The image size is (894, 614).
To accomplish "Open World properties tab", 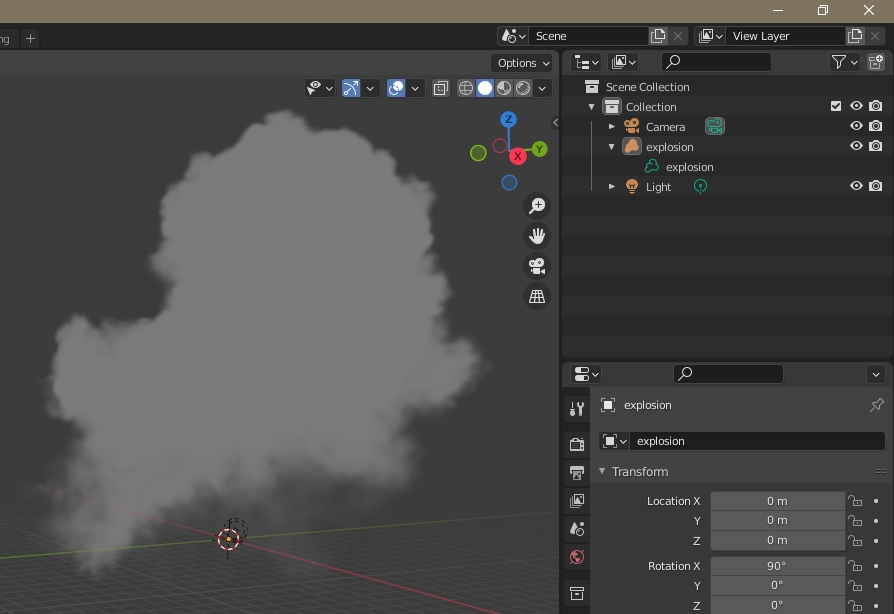I will (576, 557).
